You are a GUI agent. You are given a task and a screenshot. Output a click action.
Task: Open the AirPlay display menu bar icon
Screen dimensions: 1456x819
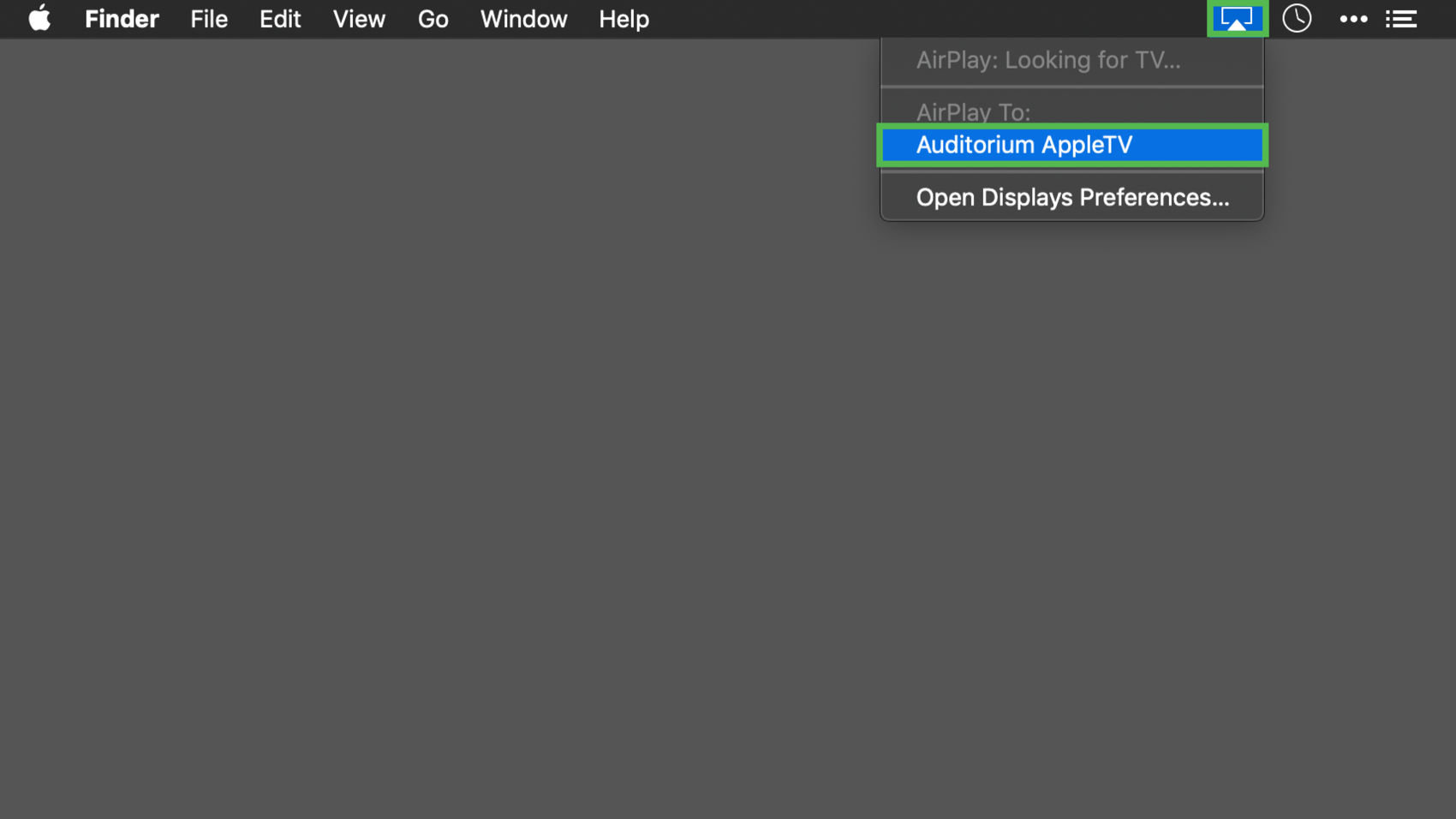[1237, 19]
